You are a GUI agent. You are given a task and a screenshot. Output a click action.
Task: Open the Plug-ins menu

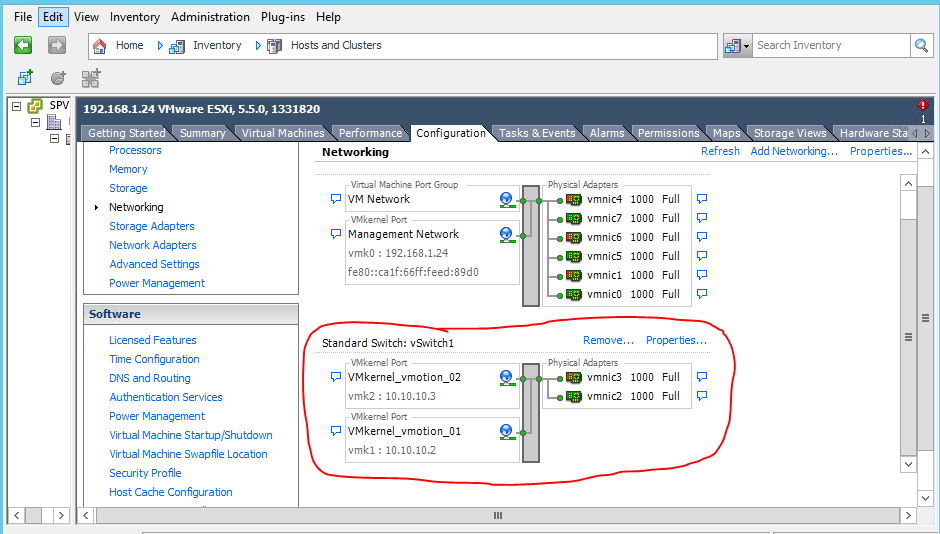pyautogui.click(x=283, y=17)
